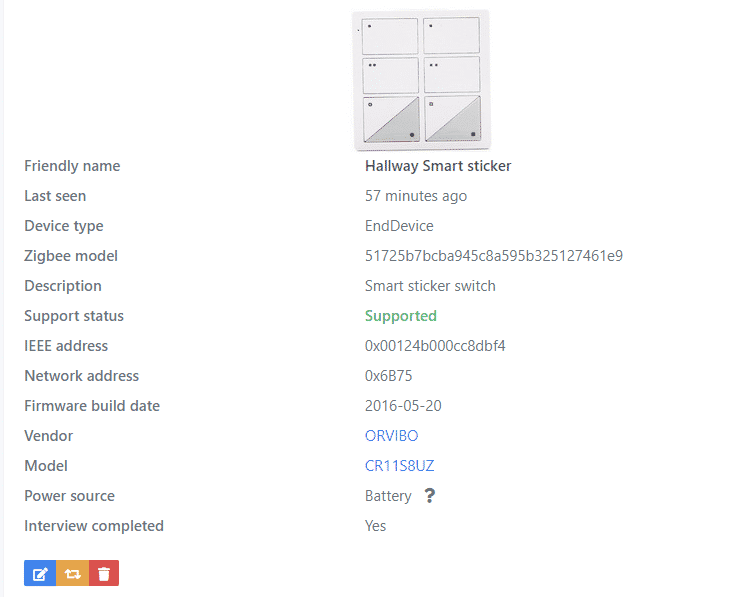The width and height of the screenshot is (733, 597).
Task: Open the CR11S8UZ model link
Action: tap(399, 466)
